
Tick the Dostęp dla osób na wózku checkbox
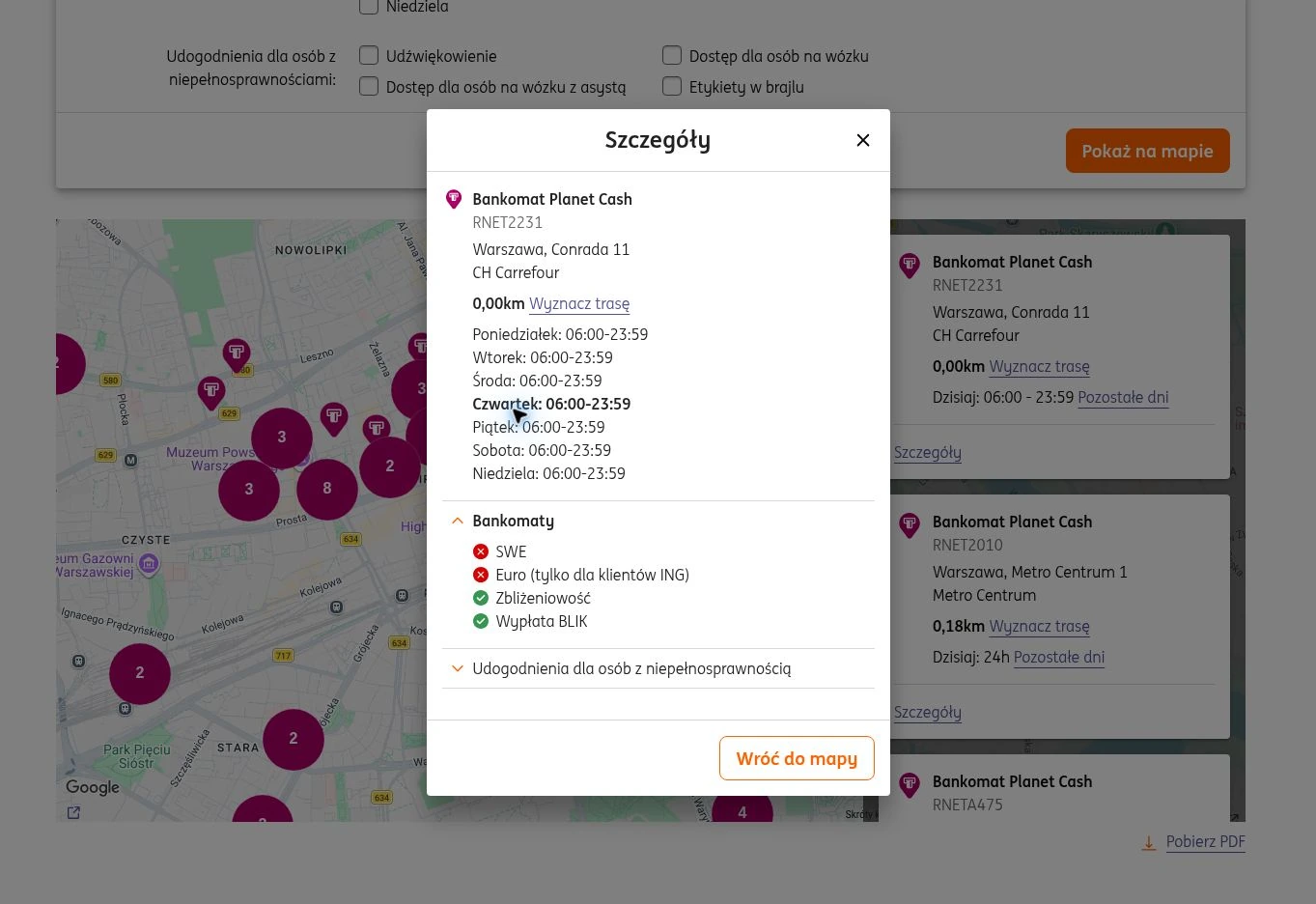tap(672, 56)
